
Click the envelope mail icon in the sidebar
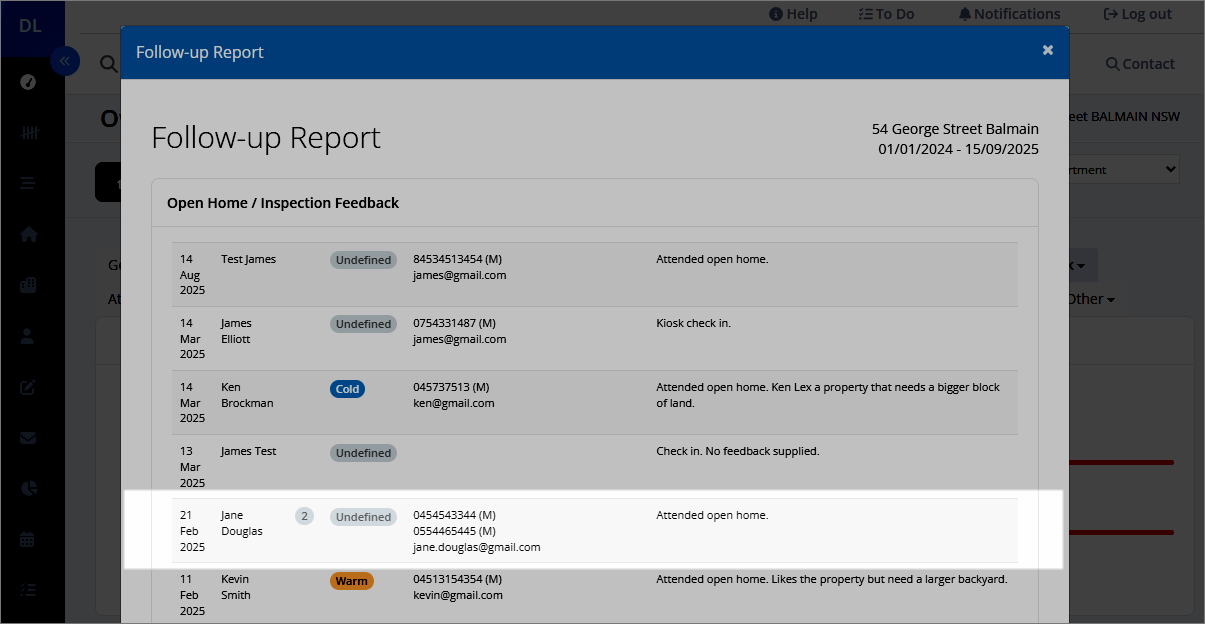(28, 438)
